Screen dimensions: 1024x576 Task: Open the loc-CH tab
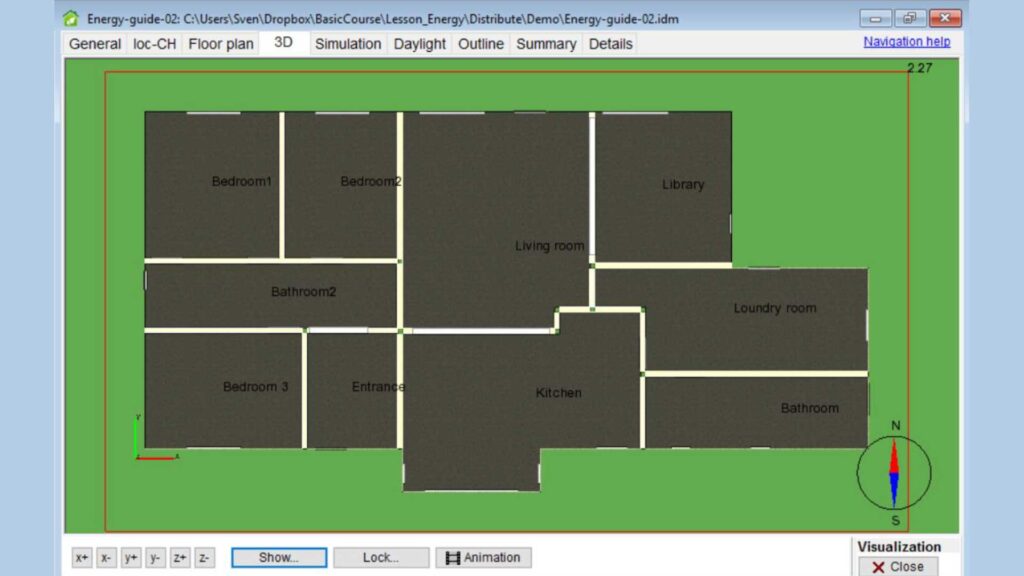point(155,44)
